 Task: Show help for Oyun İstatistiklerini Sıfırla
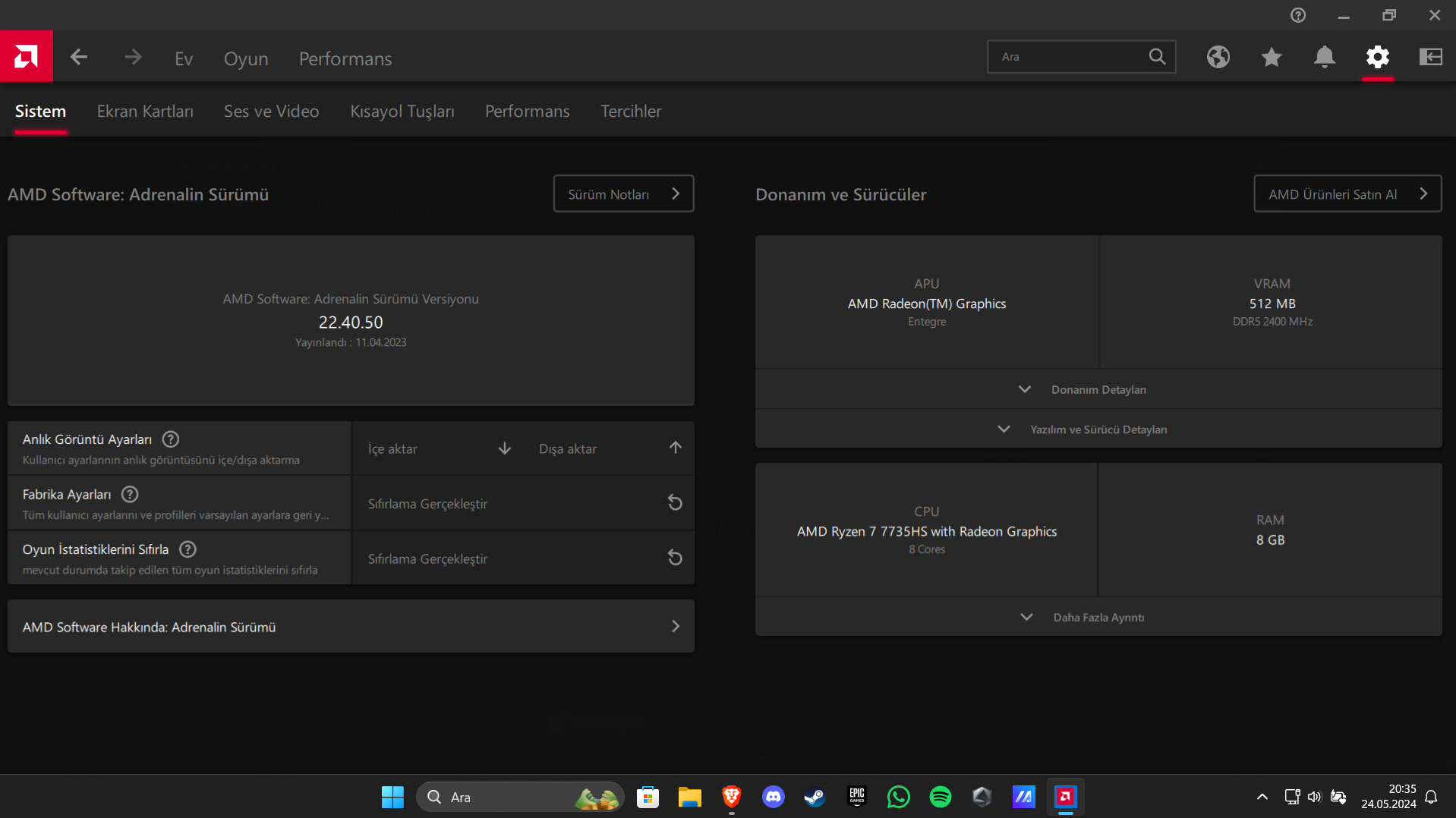[x=188, y=549]
